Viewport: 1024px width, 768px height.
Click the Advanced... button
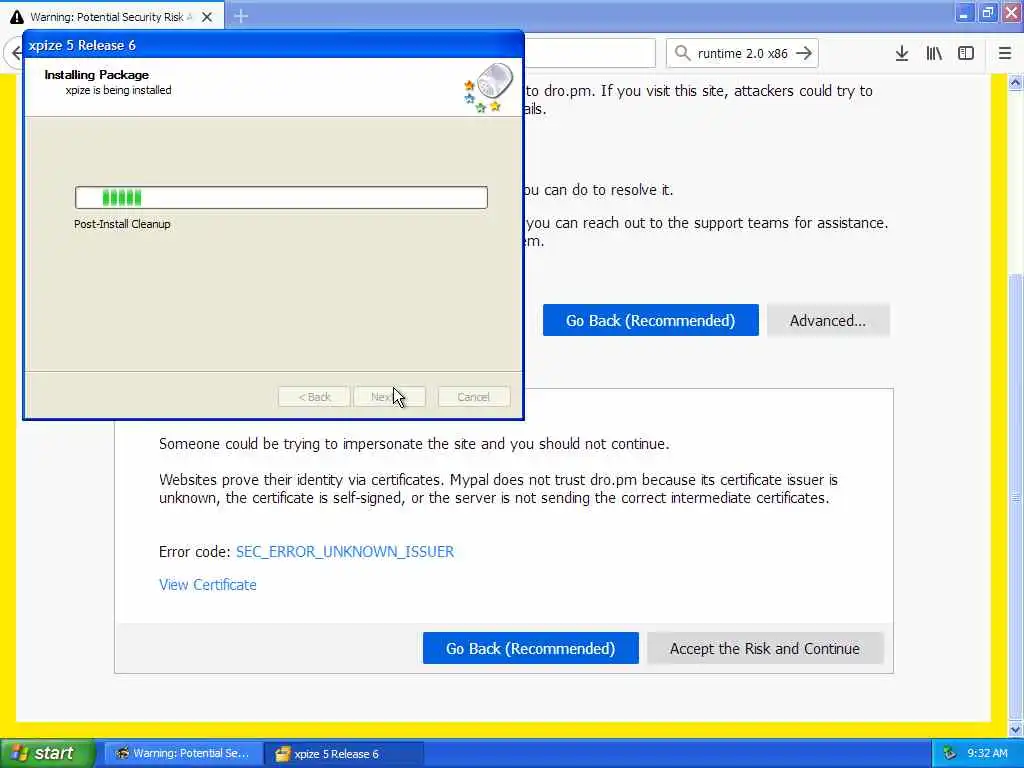click(827, 321)
